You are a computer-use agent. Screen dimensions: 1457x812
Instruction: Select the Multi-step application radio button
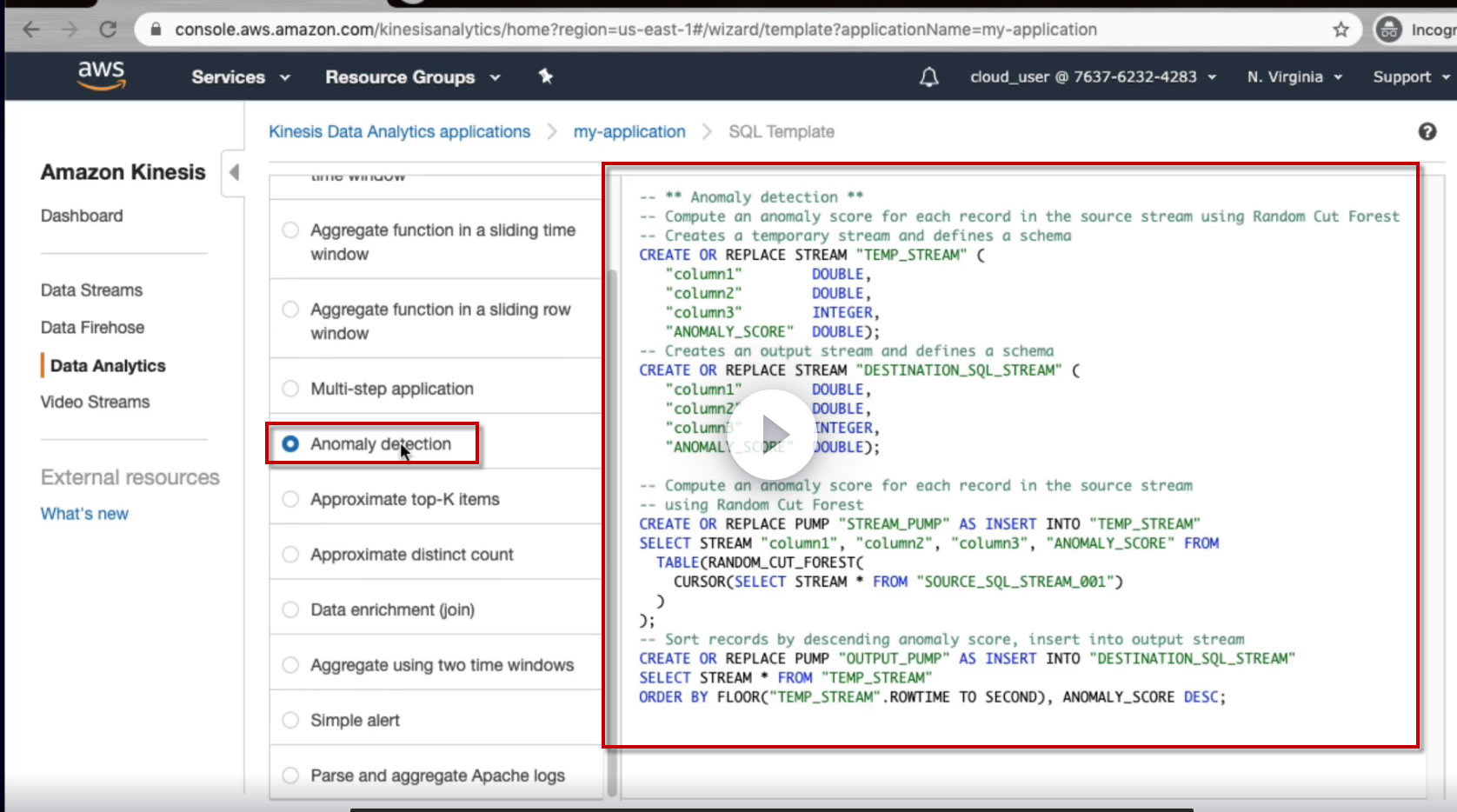[x=290, y=389]
